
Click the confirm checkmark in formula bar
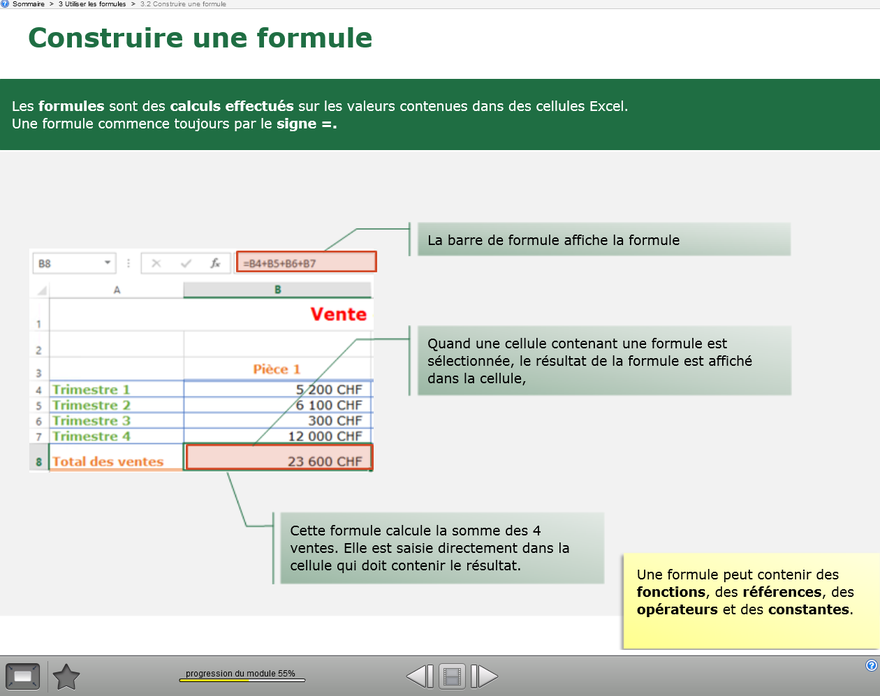[185, 263]
